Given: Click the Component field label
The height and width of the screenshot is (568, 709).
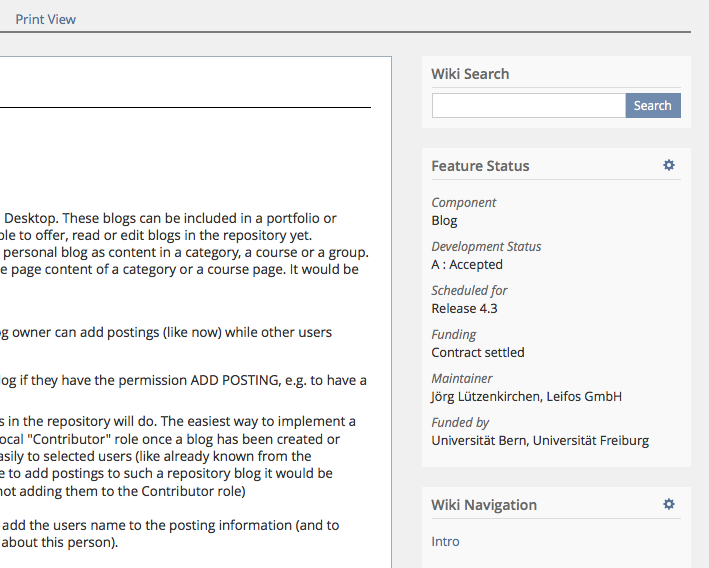Looking at the screenshot, I should (463, 202).
